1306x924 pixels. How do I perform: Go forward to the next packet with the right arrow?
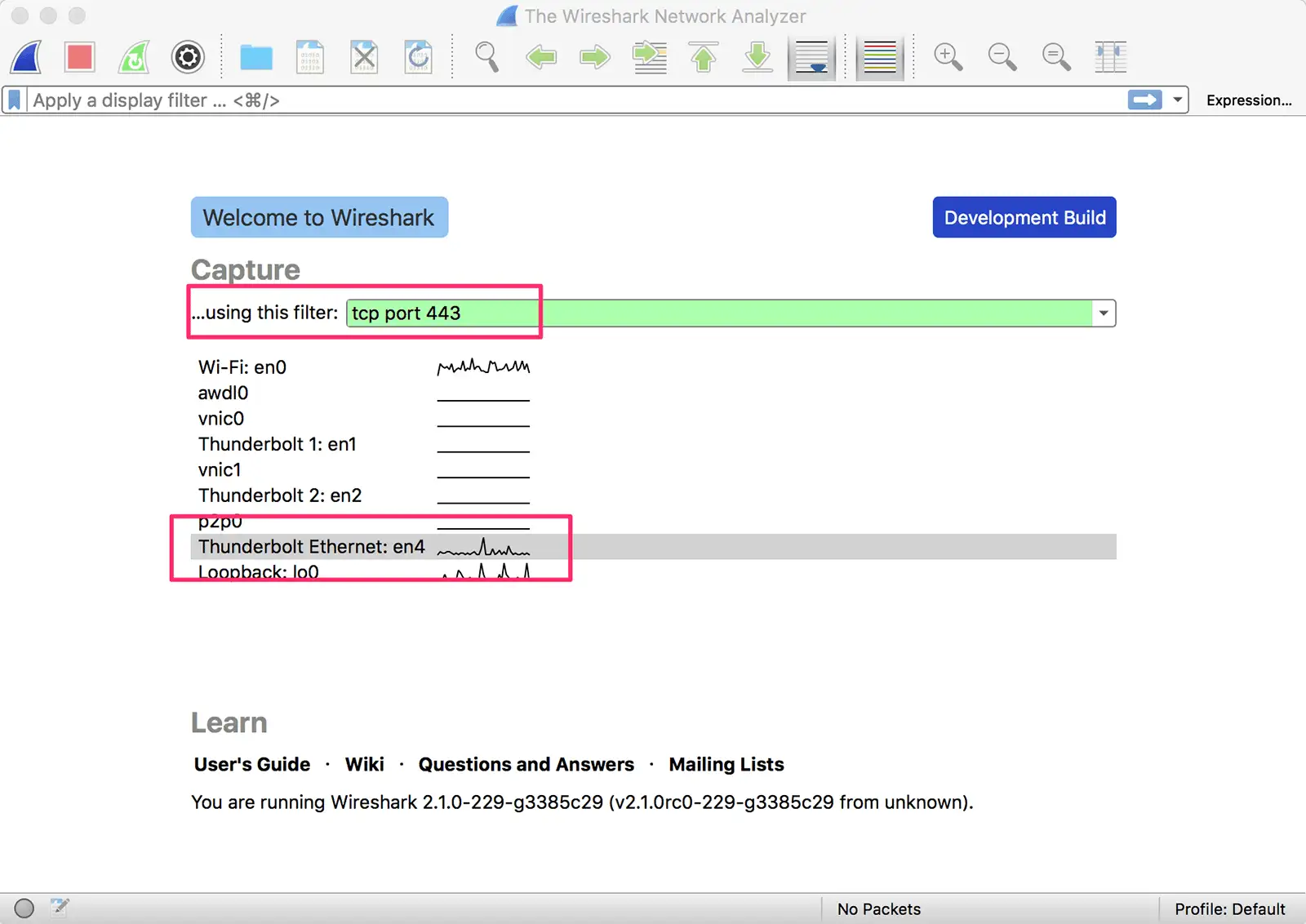coord(595,57)
